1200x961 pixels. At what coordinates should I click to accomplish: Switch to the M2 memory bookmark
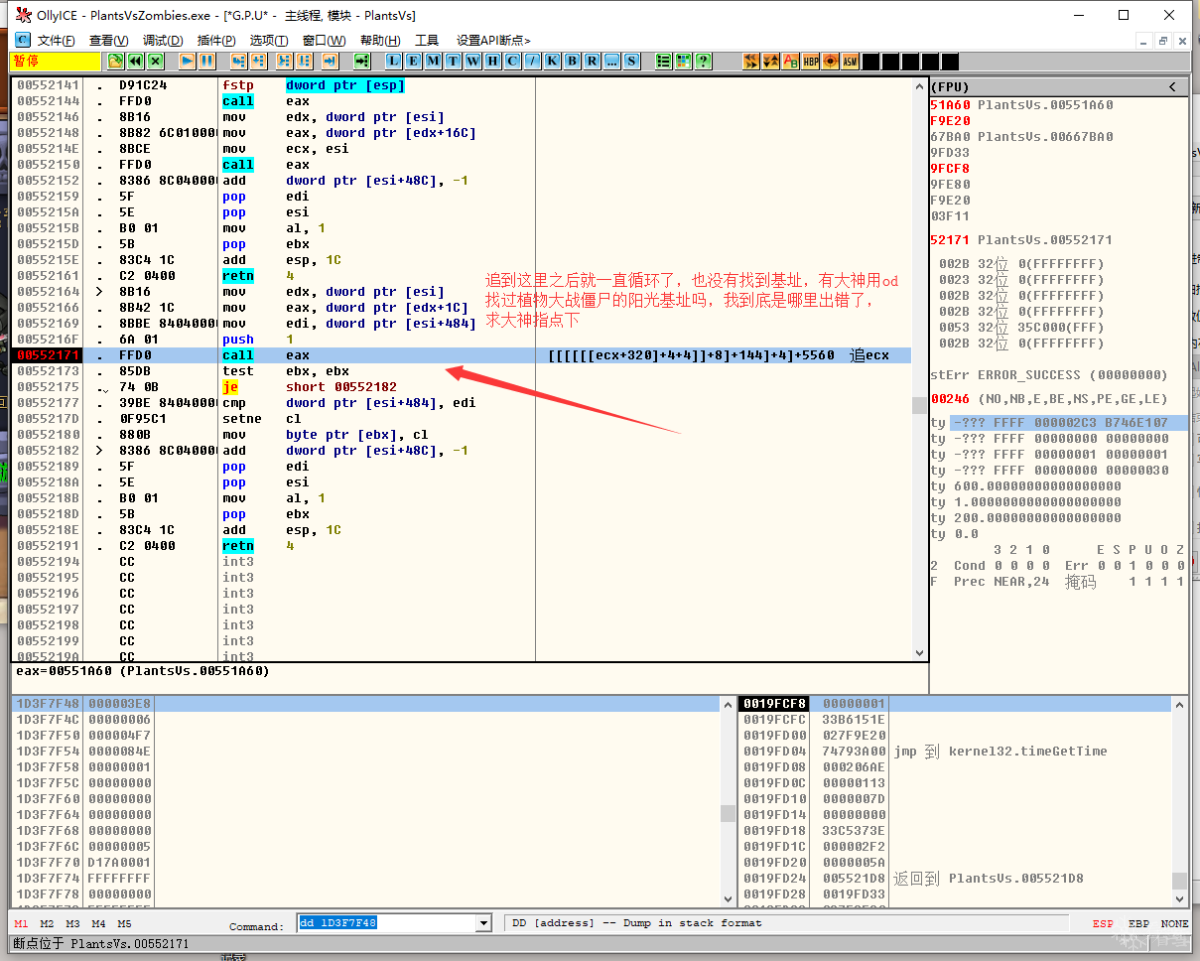click(x=47, y=924)
